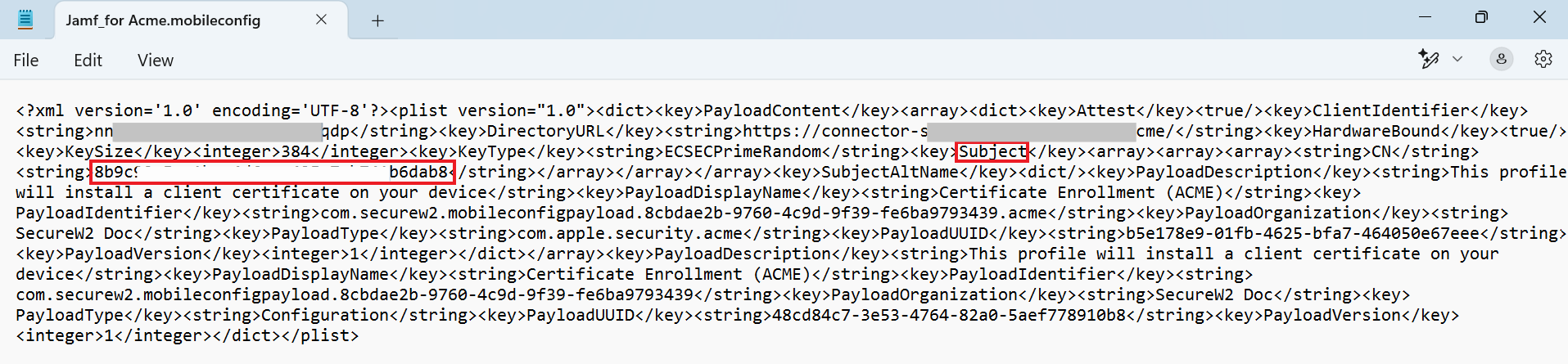Open the account profile icon
The width and height of the screenshot is (1568, 364).
pyautogui.click(x=1501, y=59)
